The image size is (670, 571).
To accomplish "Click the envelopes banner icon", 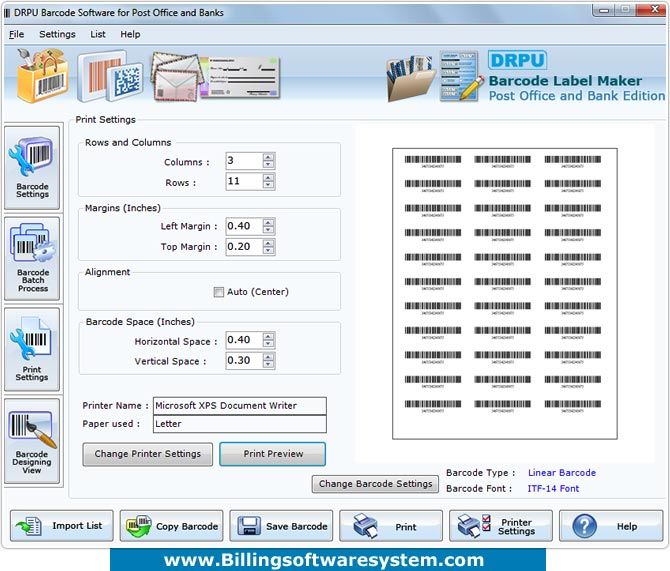I will pyautogui.click(x=175, y=77).
